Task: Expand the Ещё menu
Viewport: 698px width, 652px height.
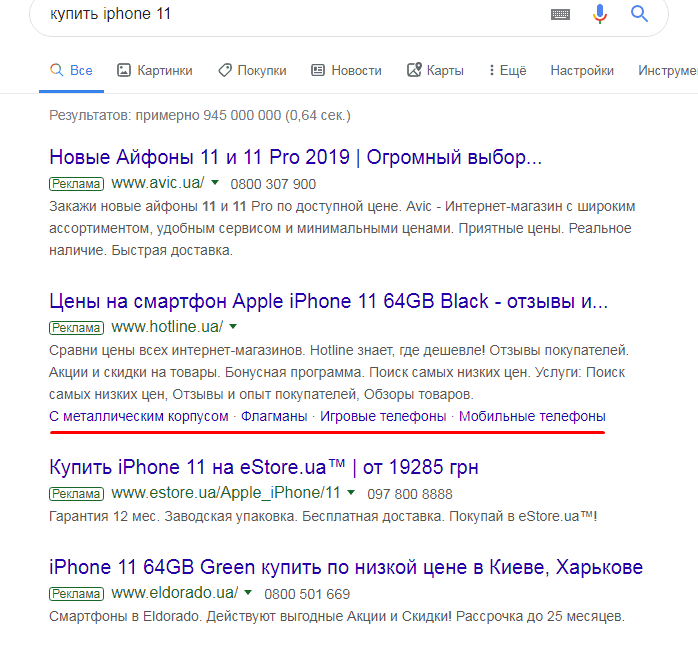Action: pos(507,70)
